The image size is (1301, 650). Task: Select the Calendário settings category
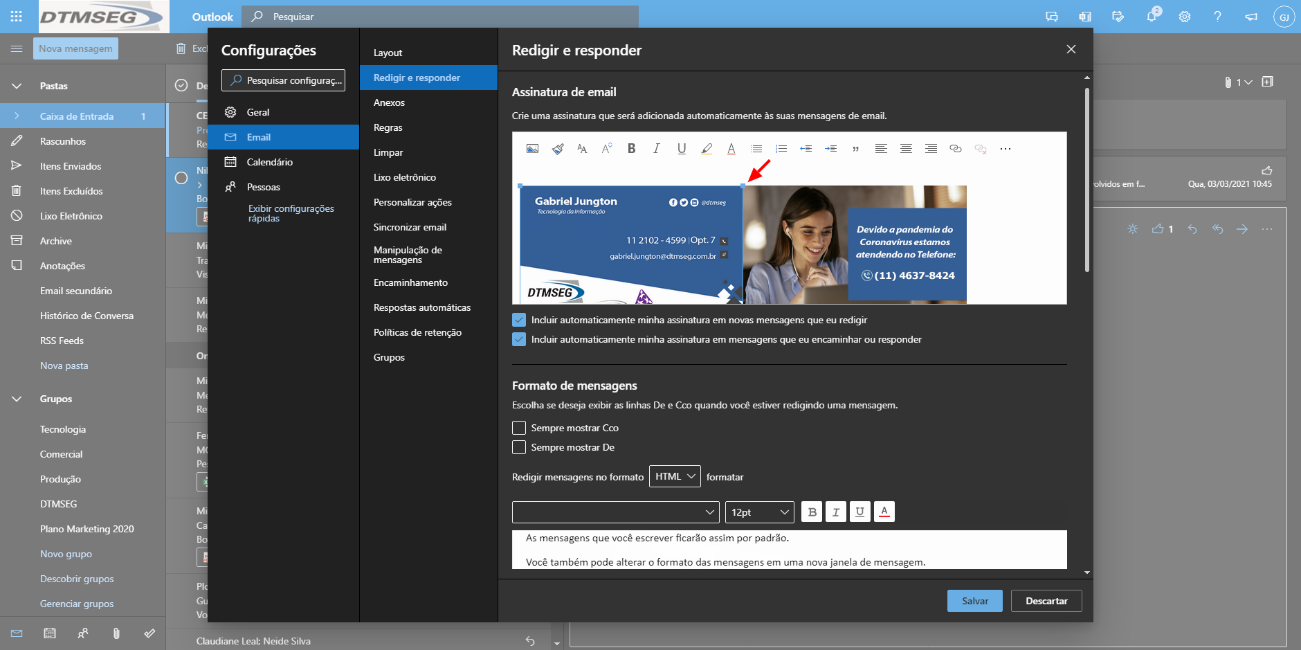click(x=284, y=161)
